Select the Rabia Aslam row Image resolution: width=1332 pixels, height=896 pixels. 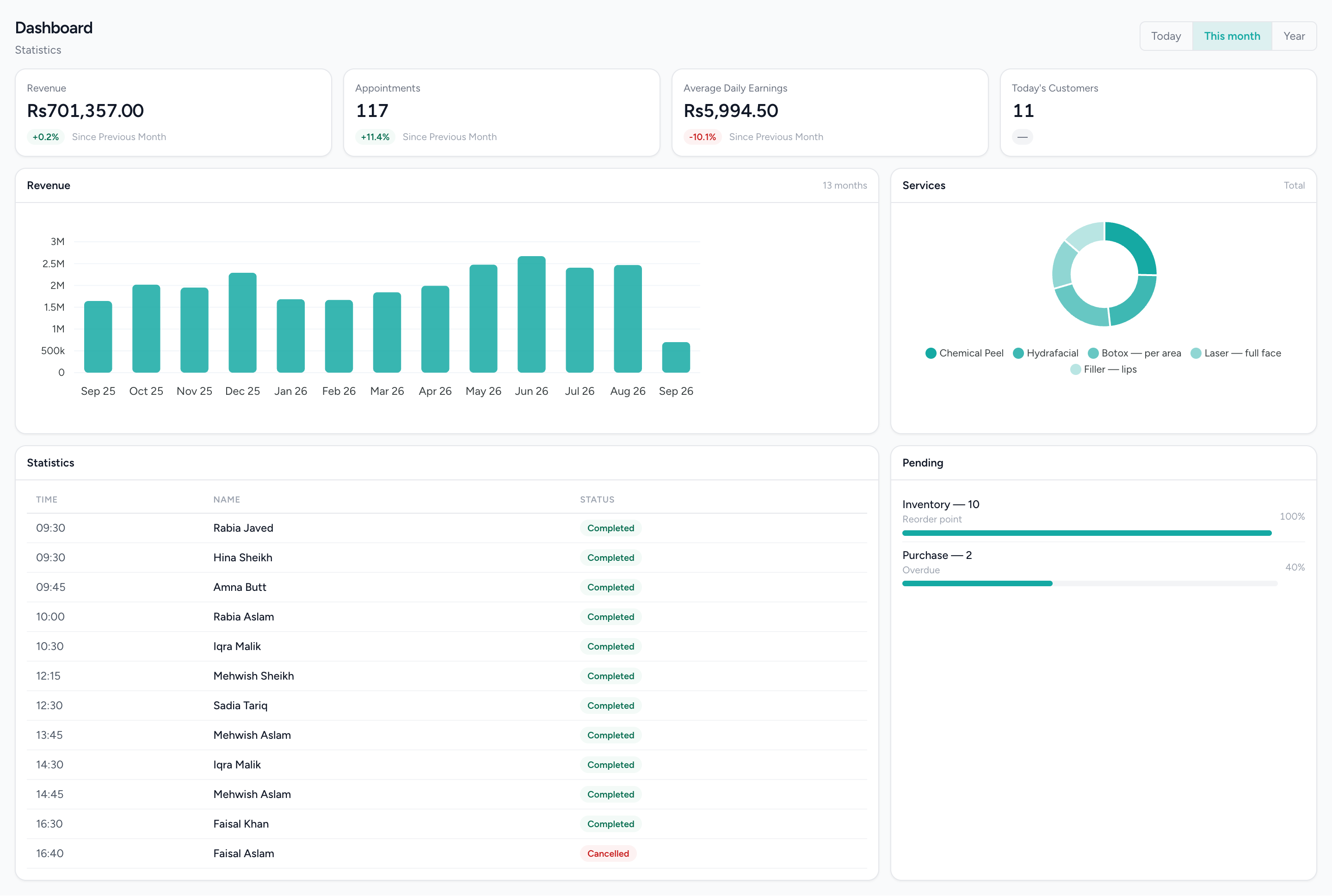click(446, 617)
